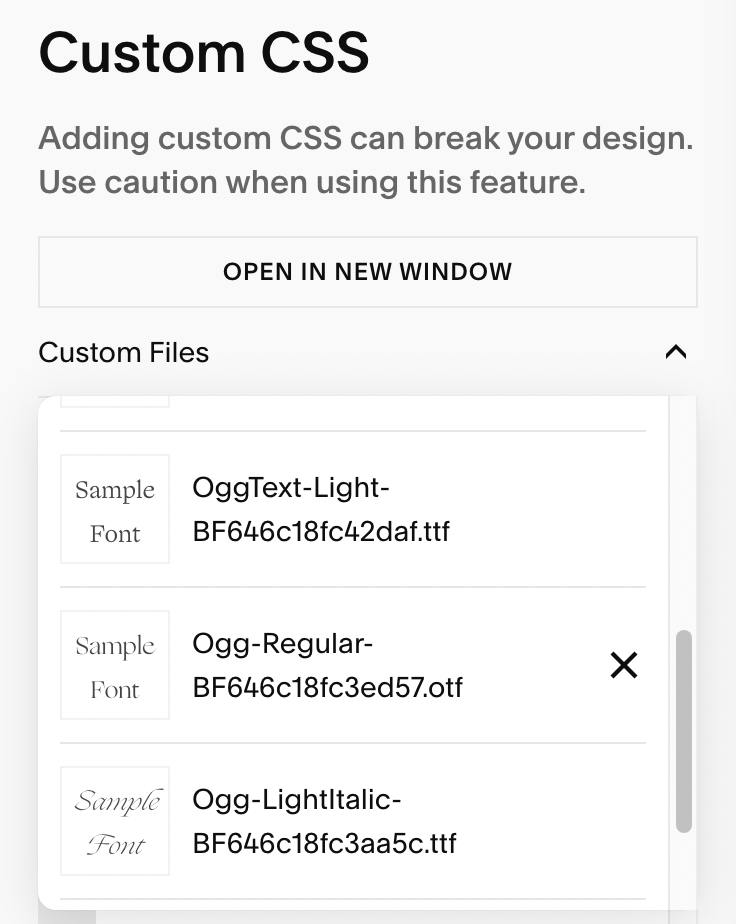
Task: Select the Ogg-Regular-BF646c18fc3ed57.otf file name
Action: point(327,665)
